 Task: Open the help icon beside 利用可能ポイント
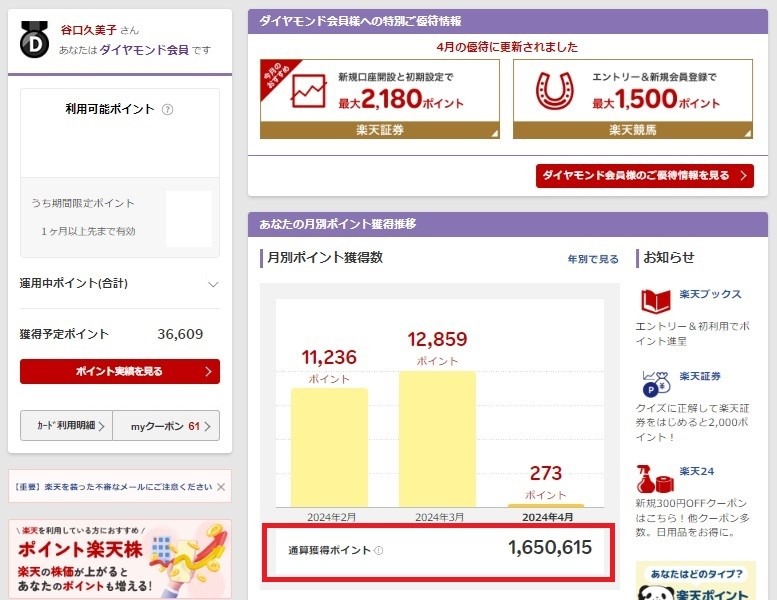coord(167,109)
